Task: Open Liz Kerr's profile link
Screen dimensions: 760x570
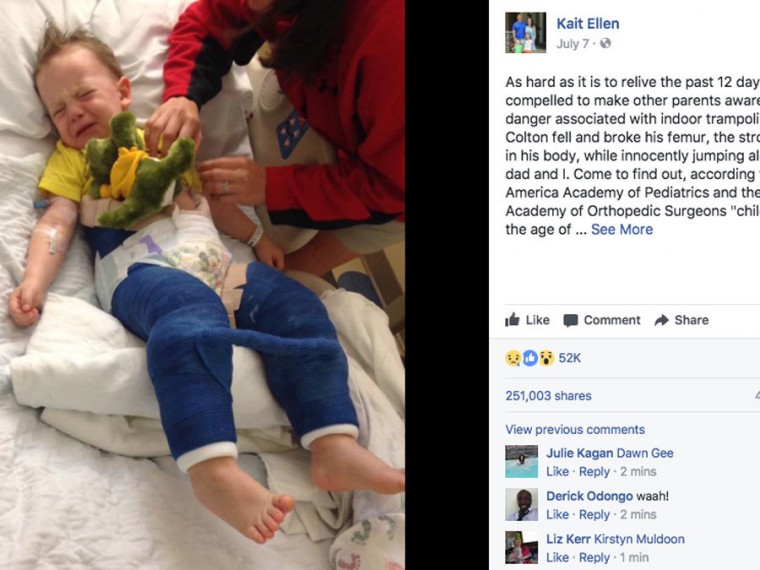Action: coord(568,539)
